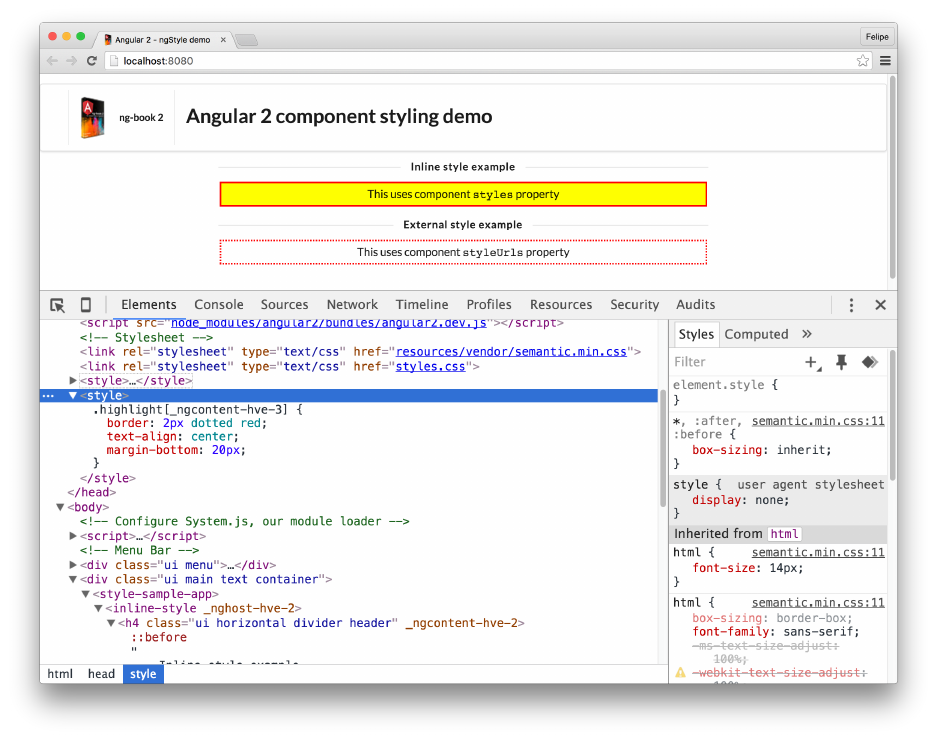The image size is (937, 740).
Task: Open DevTools three-dot options menu
Action: pos(851,305)
